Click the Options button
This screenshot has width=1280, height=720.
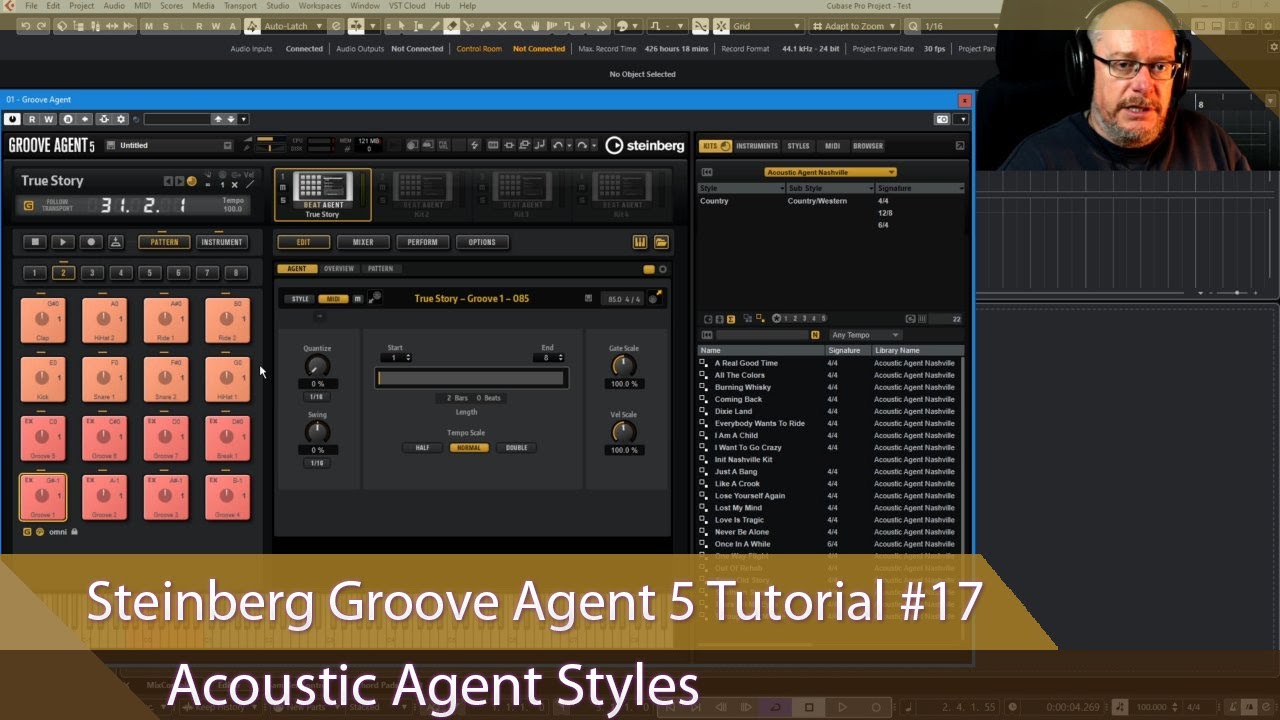pos(482,242)
